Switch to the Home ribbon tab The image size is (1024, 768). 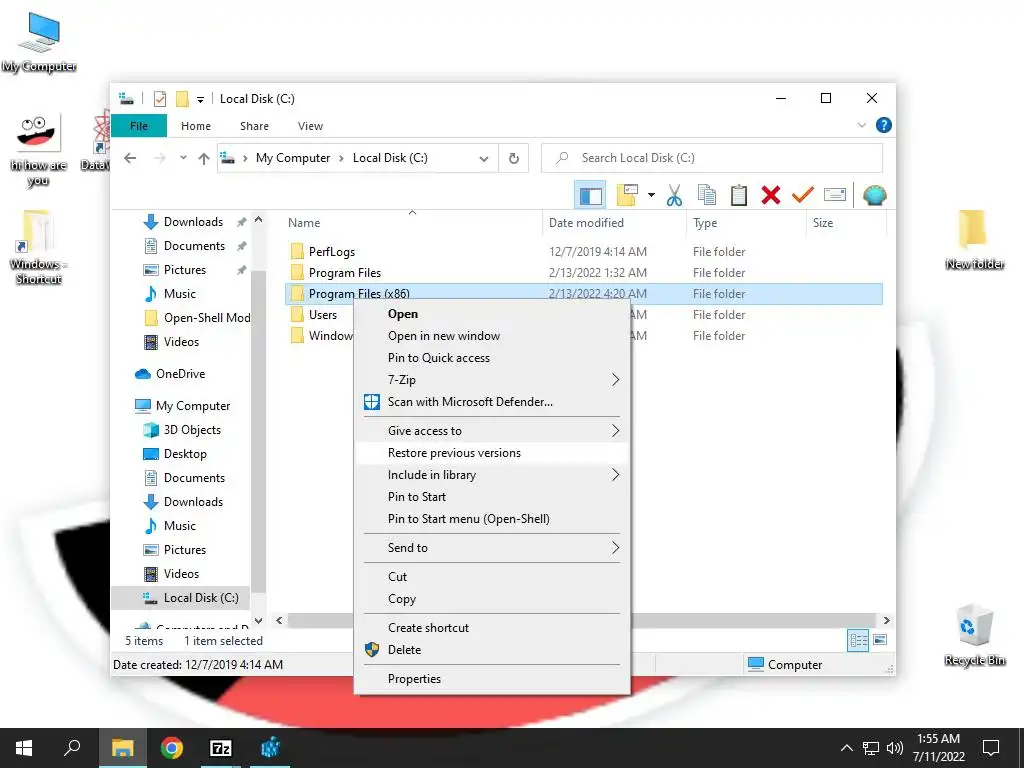[x=195, y=126]
